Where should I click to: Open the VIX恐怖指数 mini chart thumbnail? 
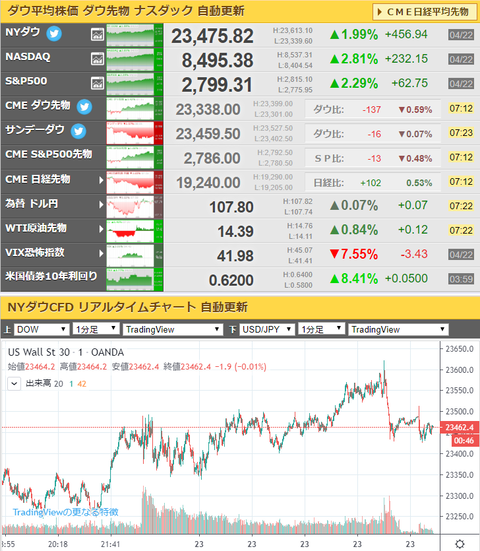pos(135,255)
